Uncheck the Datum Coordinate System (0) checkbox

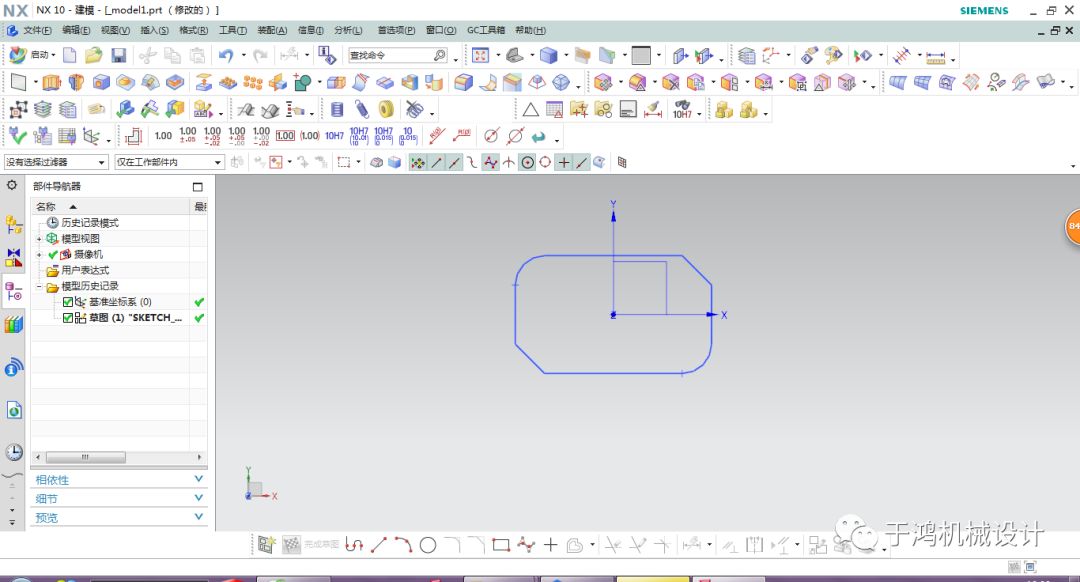click(x=68, y=302)
